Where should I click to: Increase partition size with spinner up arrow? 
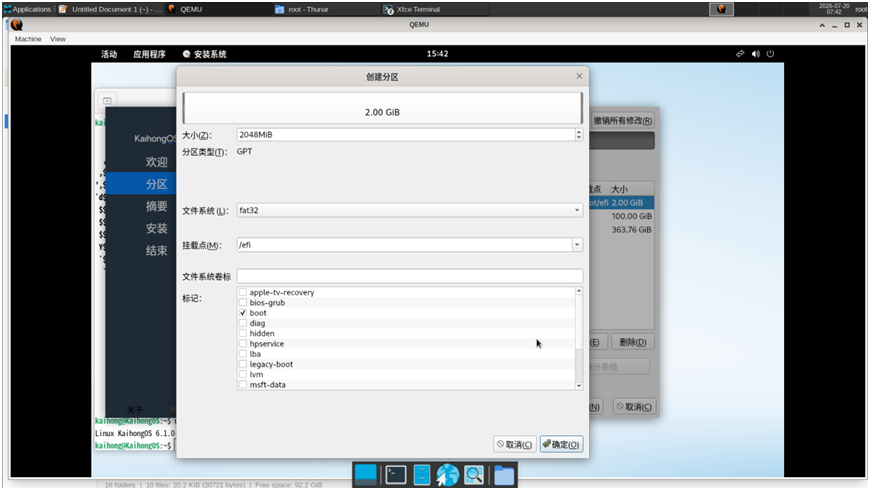pyautogui.click(x=579, y=132)
